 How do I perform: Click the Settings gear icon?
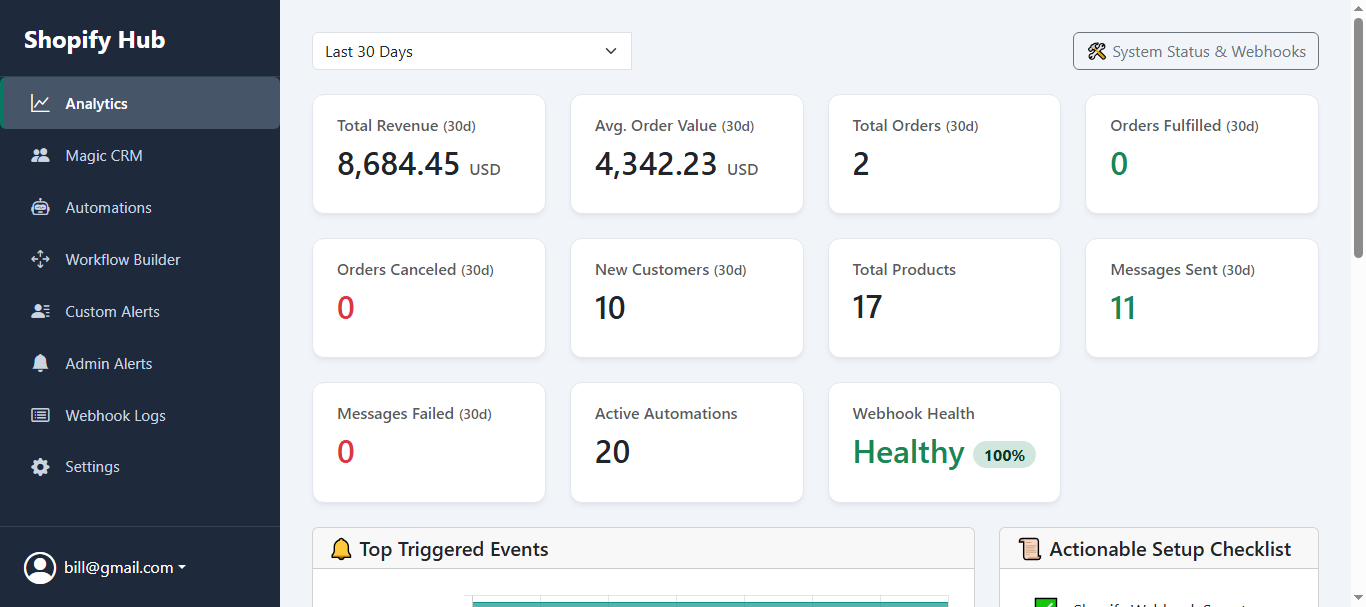pyautogui.click(x=40, y=467)
